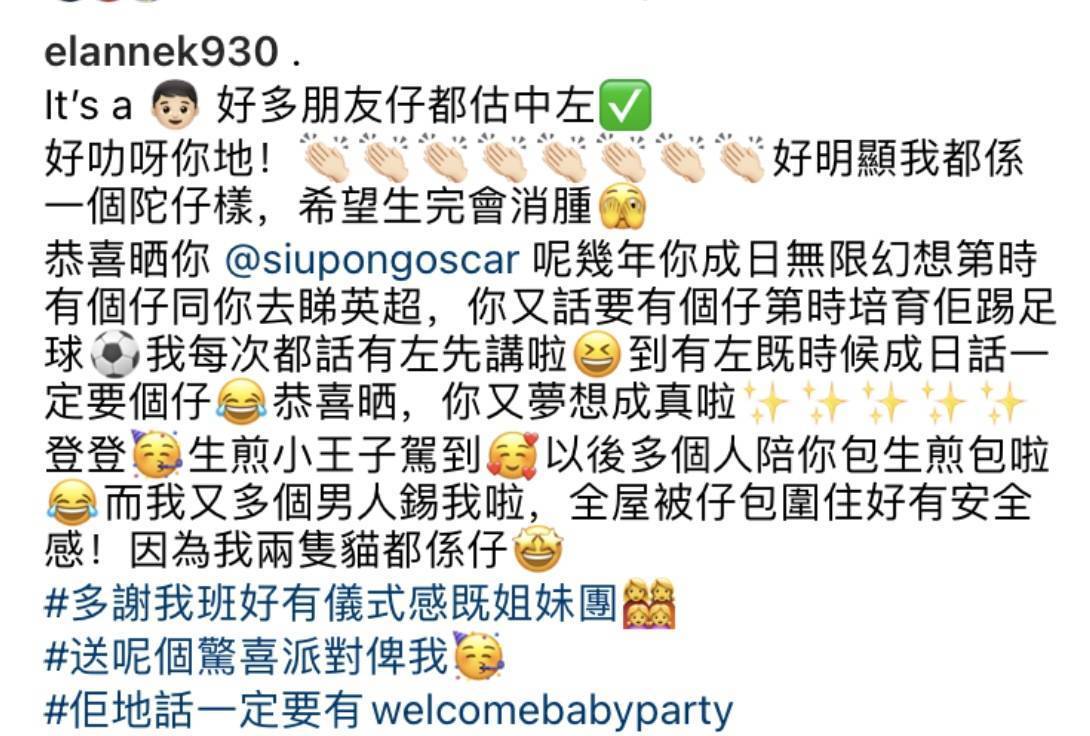Click the green check mark emoji
The width and height of the screenshot is (1090, 736).
pos(625,106)
